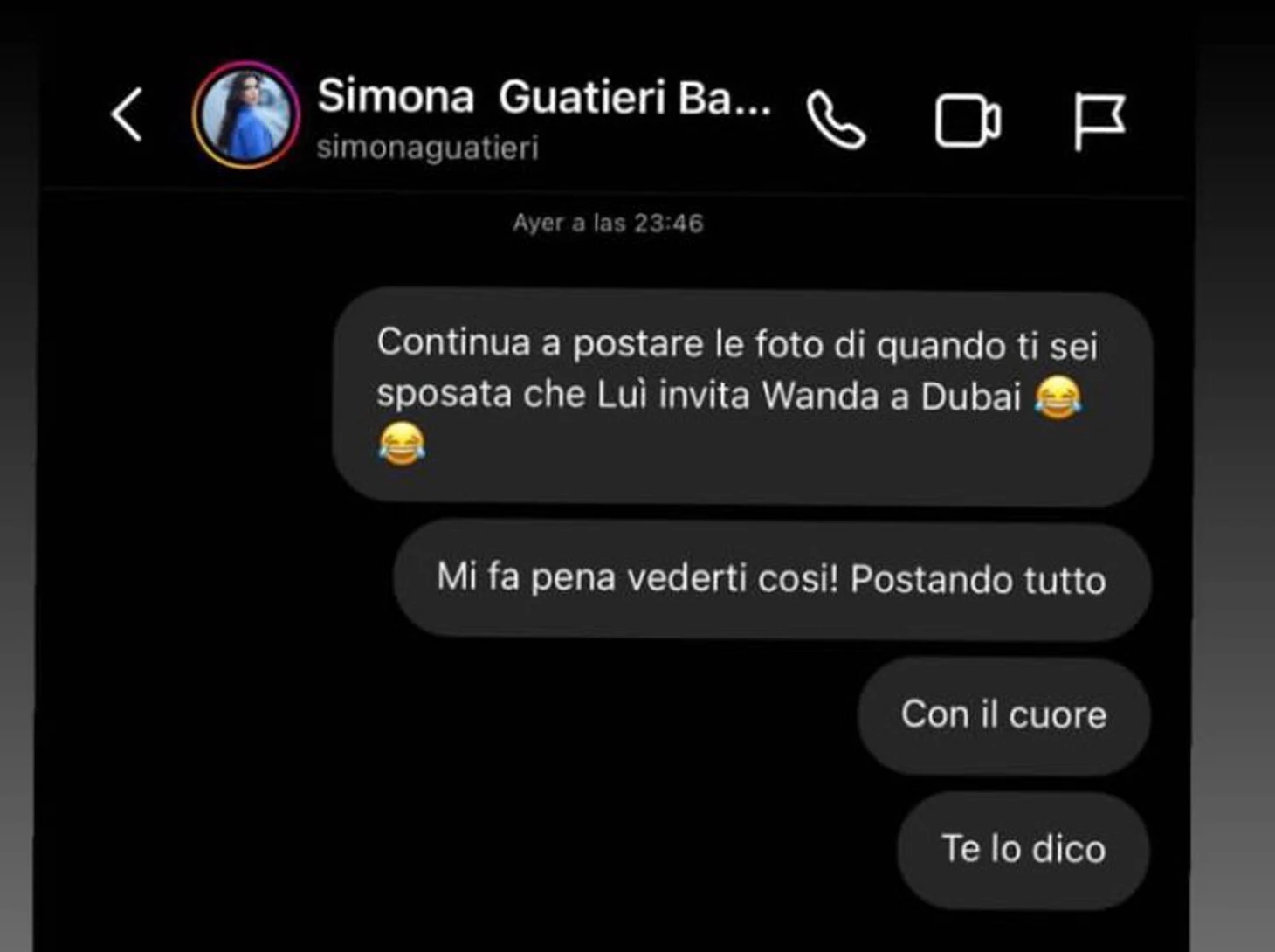This screenshot has width=1275, height=952.
Task: Tap the flag icon in the header
Action: (1099, 121)
